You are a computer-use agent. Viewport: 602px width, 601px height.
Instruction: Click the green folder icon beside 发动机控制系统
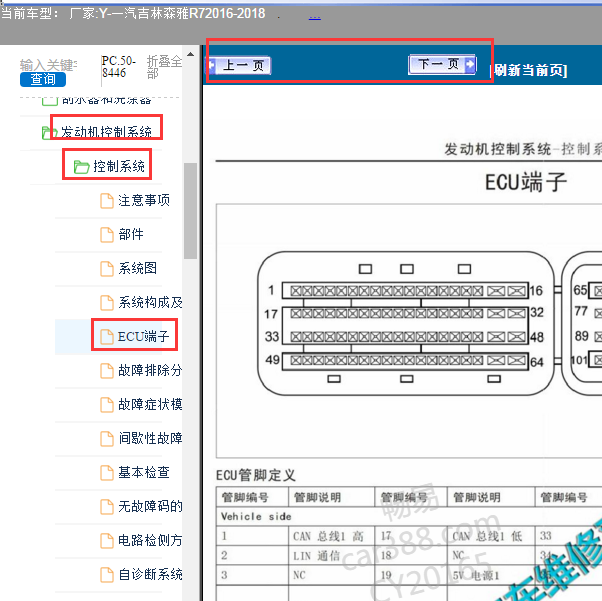pyautogui.click(x=49, y=133)
